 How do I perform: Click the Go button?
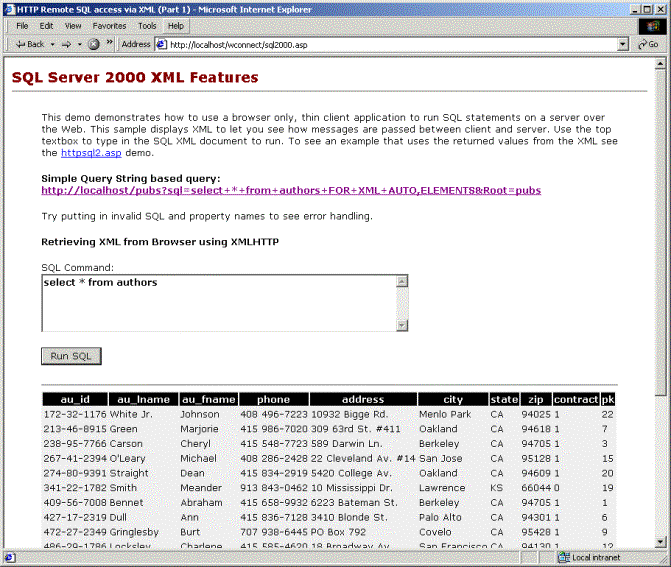click(648, 45)
